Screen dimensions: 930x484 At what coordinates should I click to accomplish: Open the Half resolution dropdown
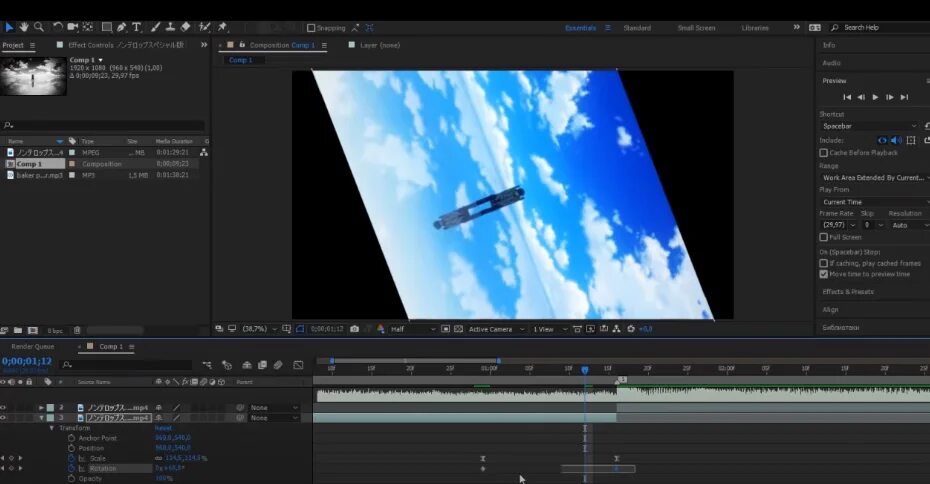[x=413, y=329]
